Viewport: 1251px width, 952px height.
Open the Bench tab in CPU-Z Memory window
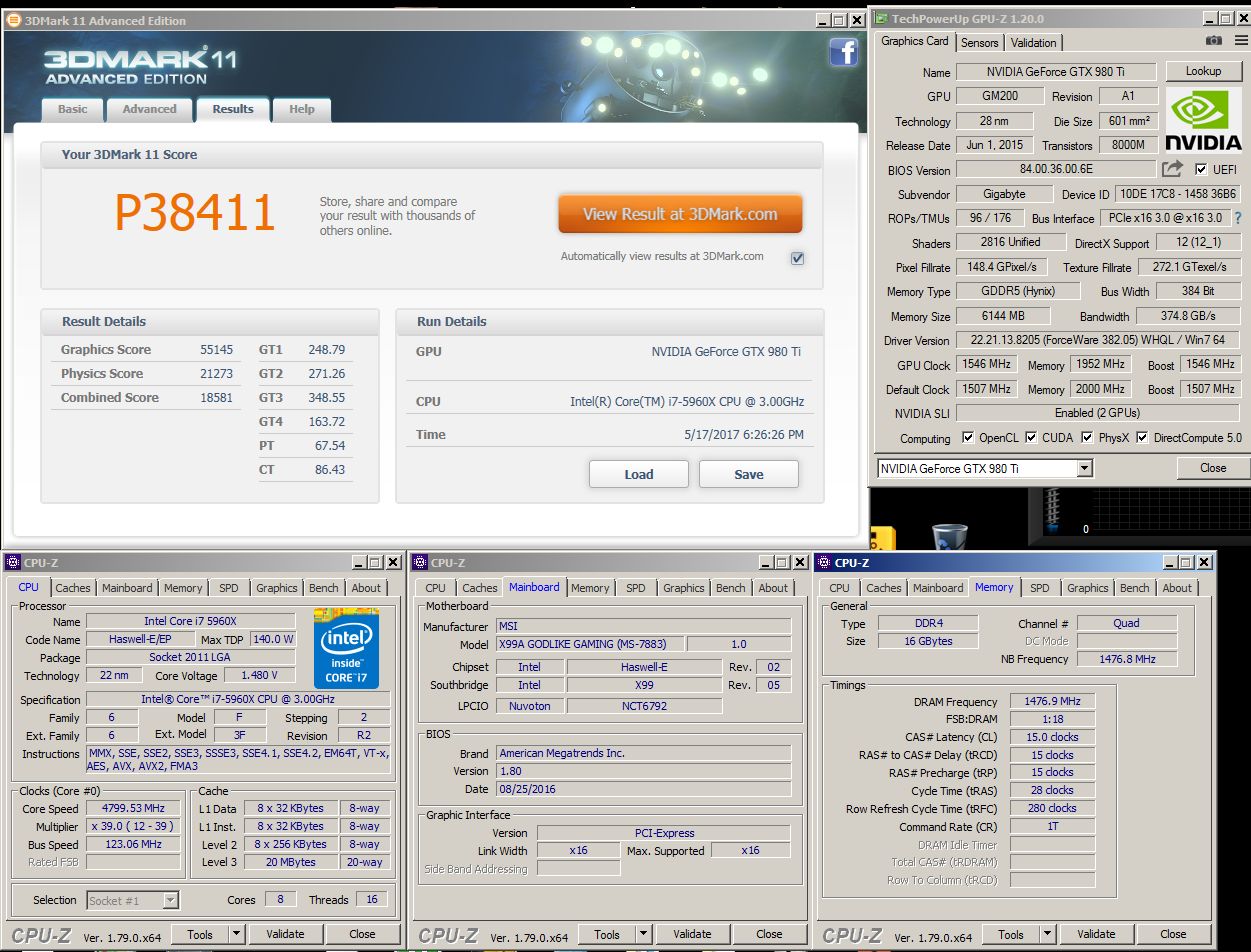click(1134, 588)
